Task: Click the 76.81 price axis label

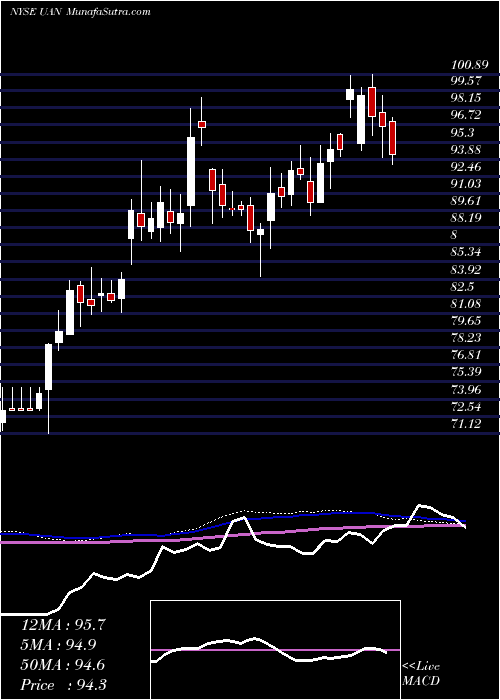Action: pyautogui.click(x=466, y=355)
